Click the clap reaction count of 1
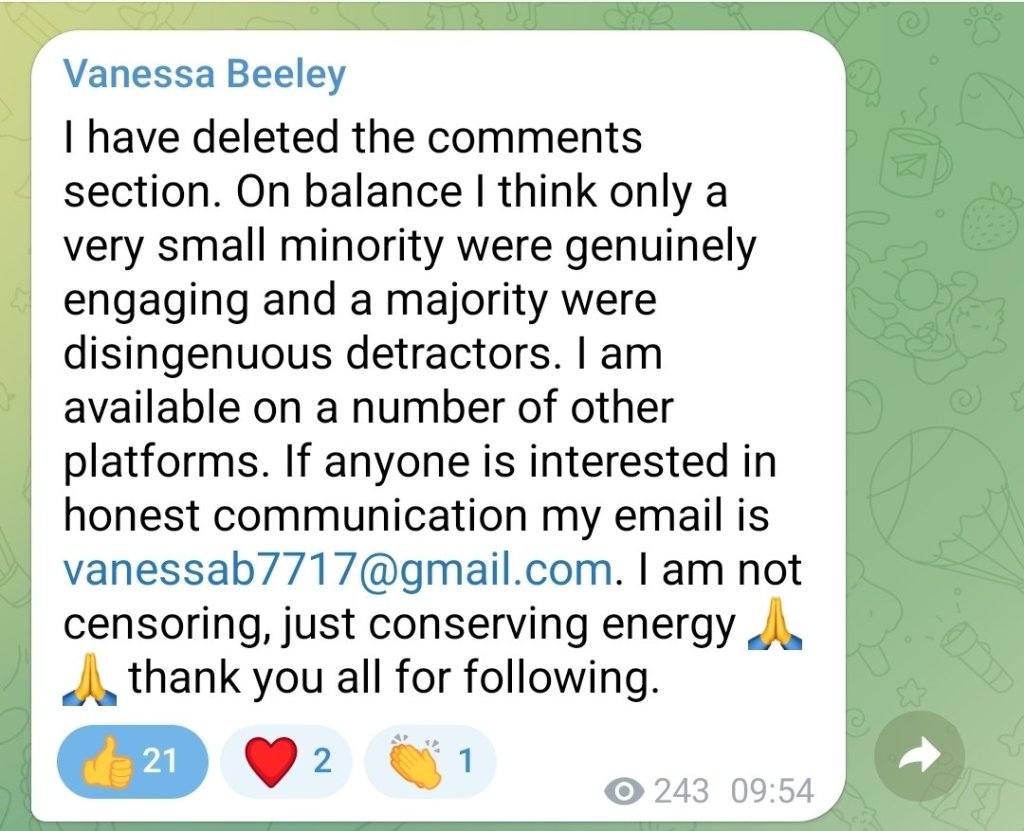Viewport: 1024px width, 831px height. point(464,762)
